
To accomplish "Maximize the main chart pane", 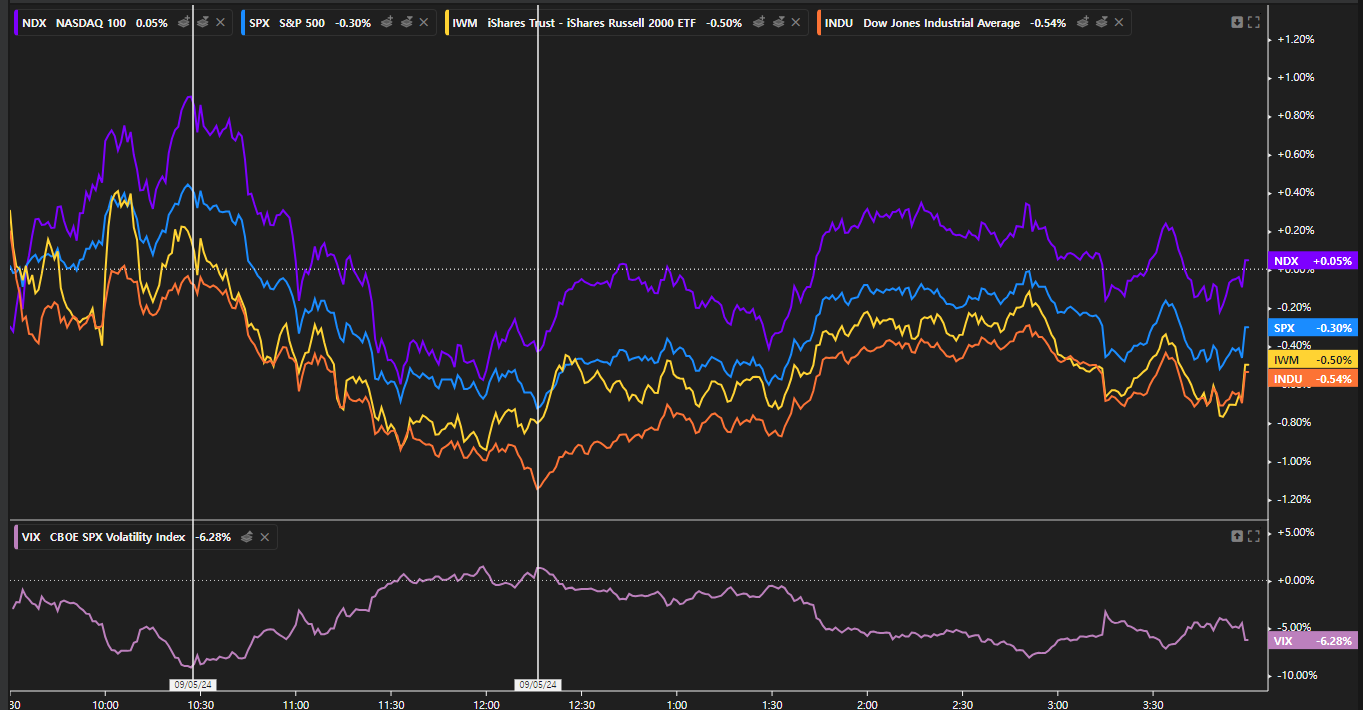I will coord(1254,22).
